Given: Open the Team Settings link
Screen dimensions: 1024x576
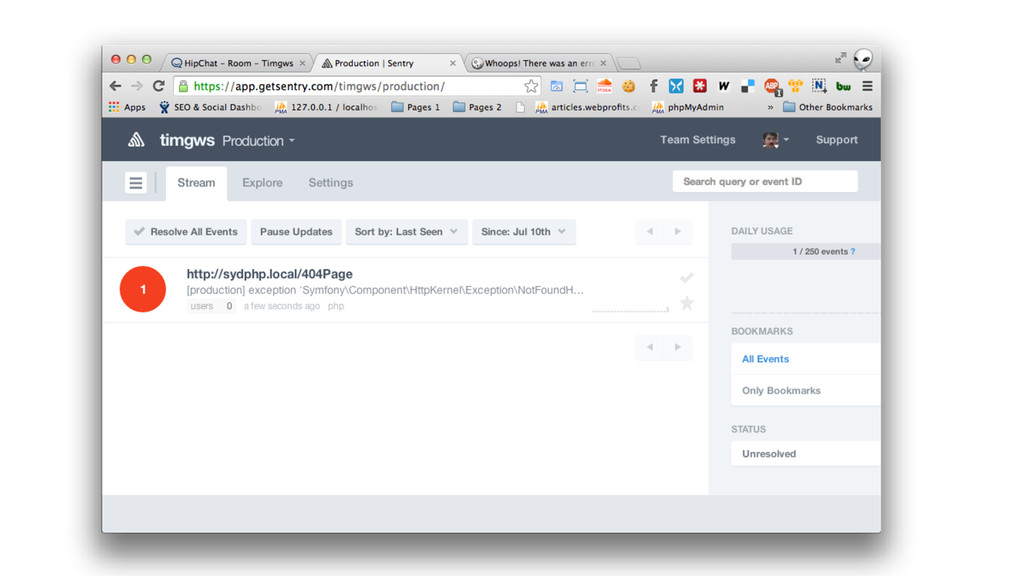Looking at the screenshot, I should [697, 140].
